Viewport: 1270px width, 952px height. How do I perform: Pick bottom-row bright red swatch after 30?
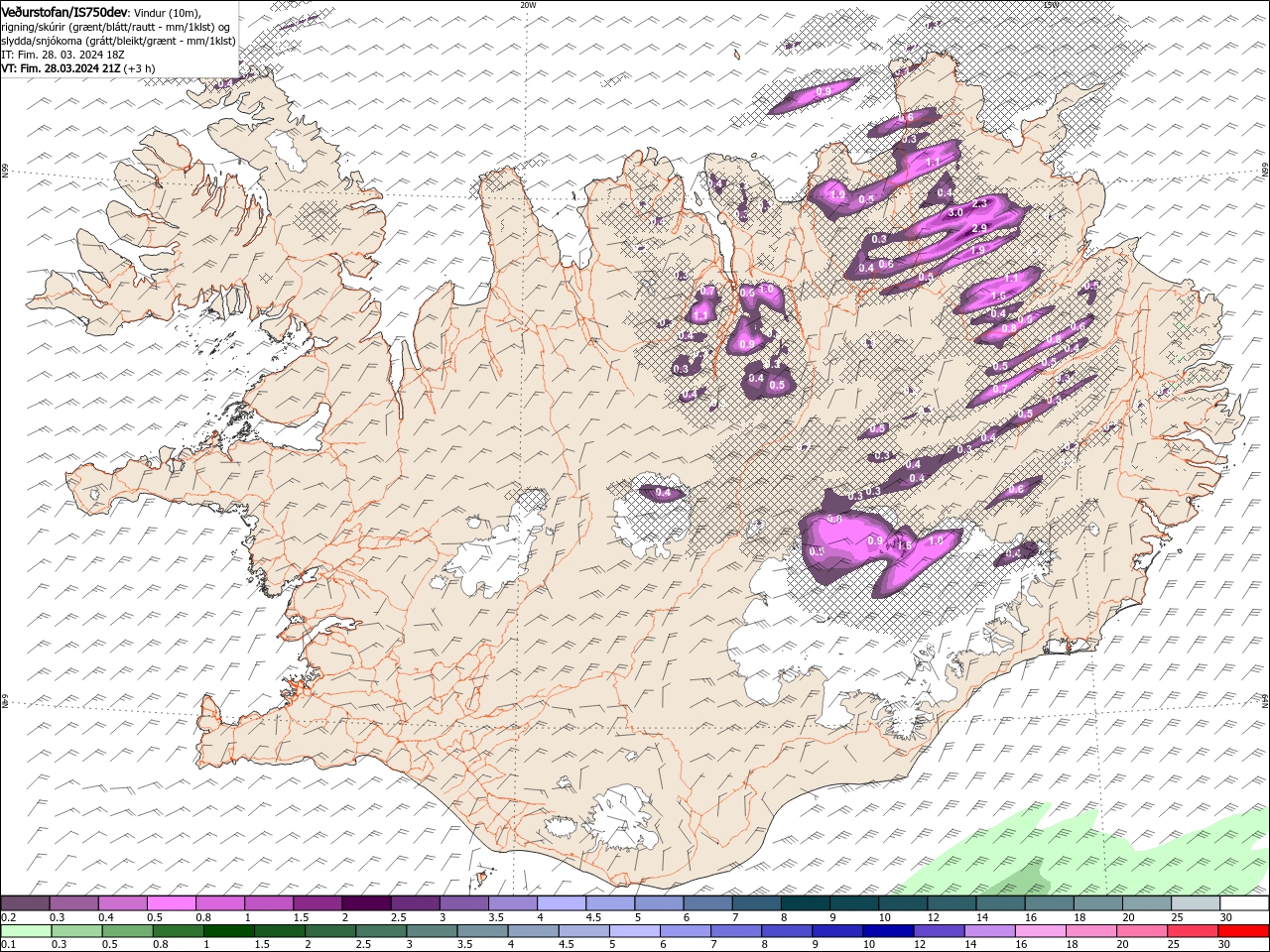(1243, 931)
